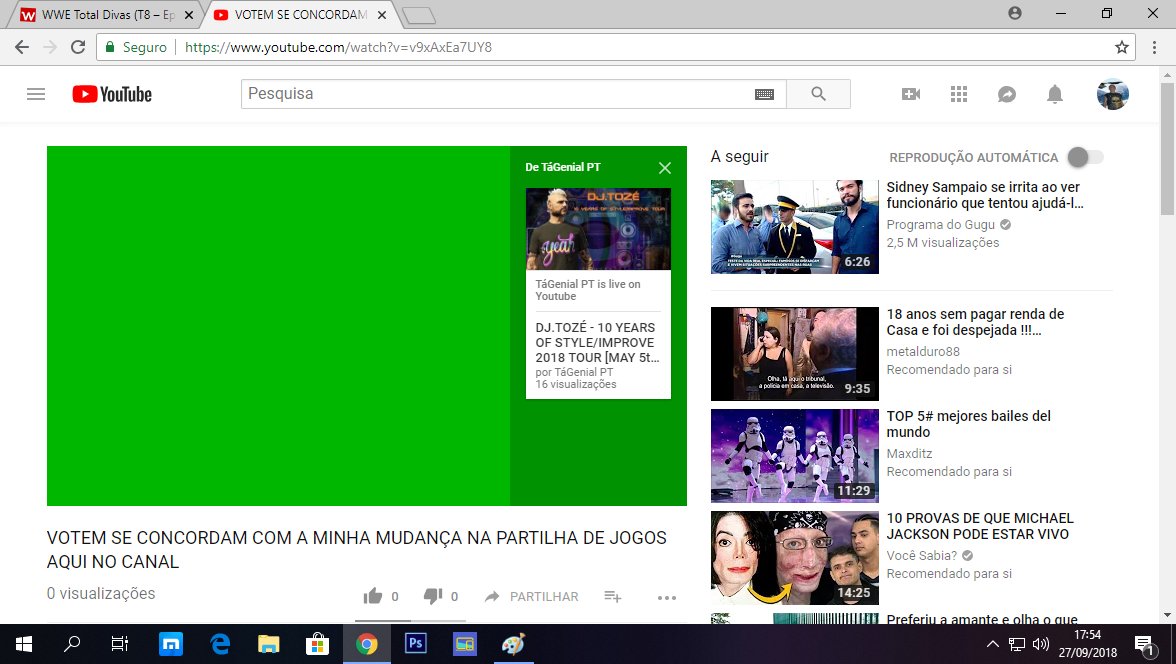The image size is (1176, 664).
Task: Open a new Chrome tab
Action: point(418,15)
